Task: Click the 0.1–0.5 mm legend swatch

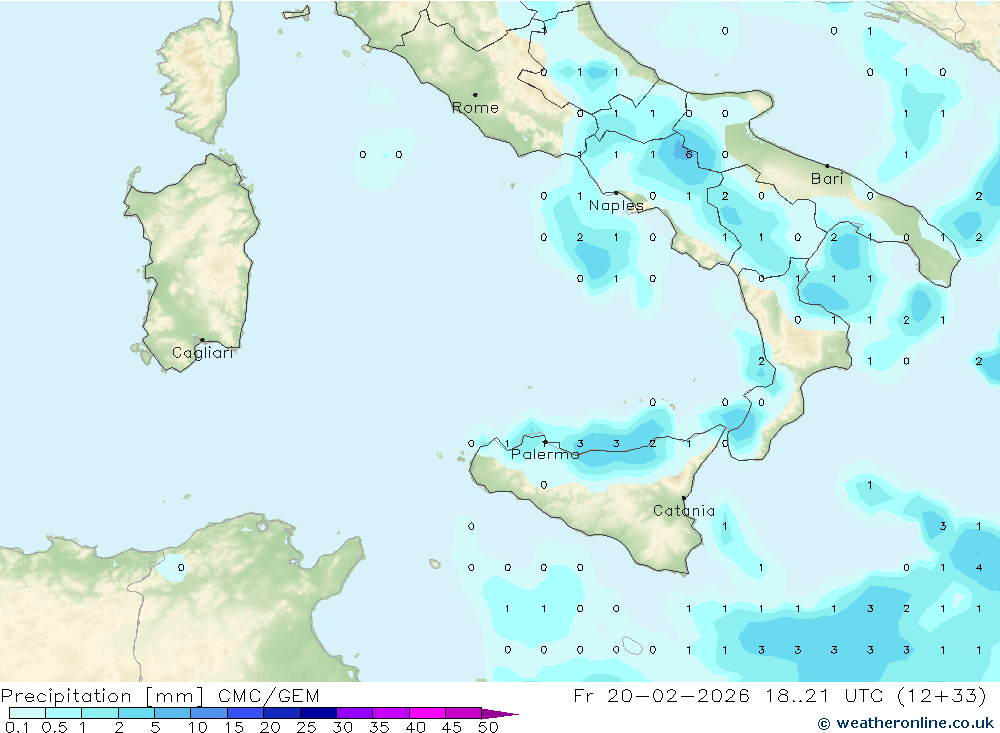Action: coord(27,713)
